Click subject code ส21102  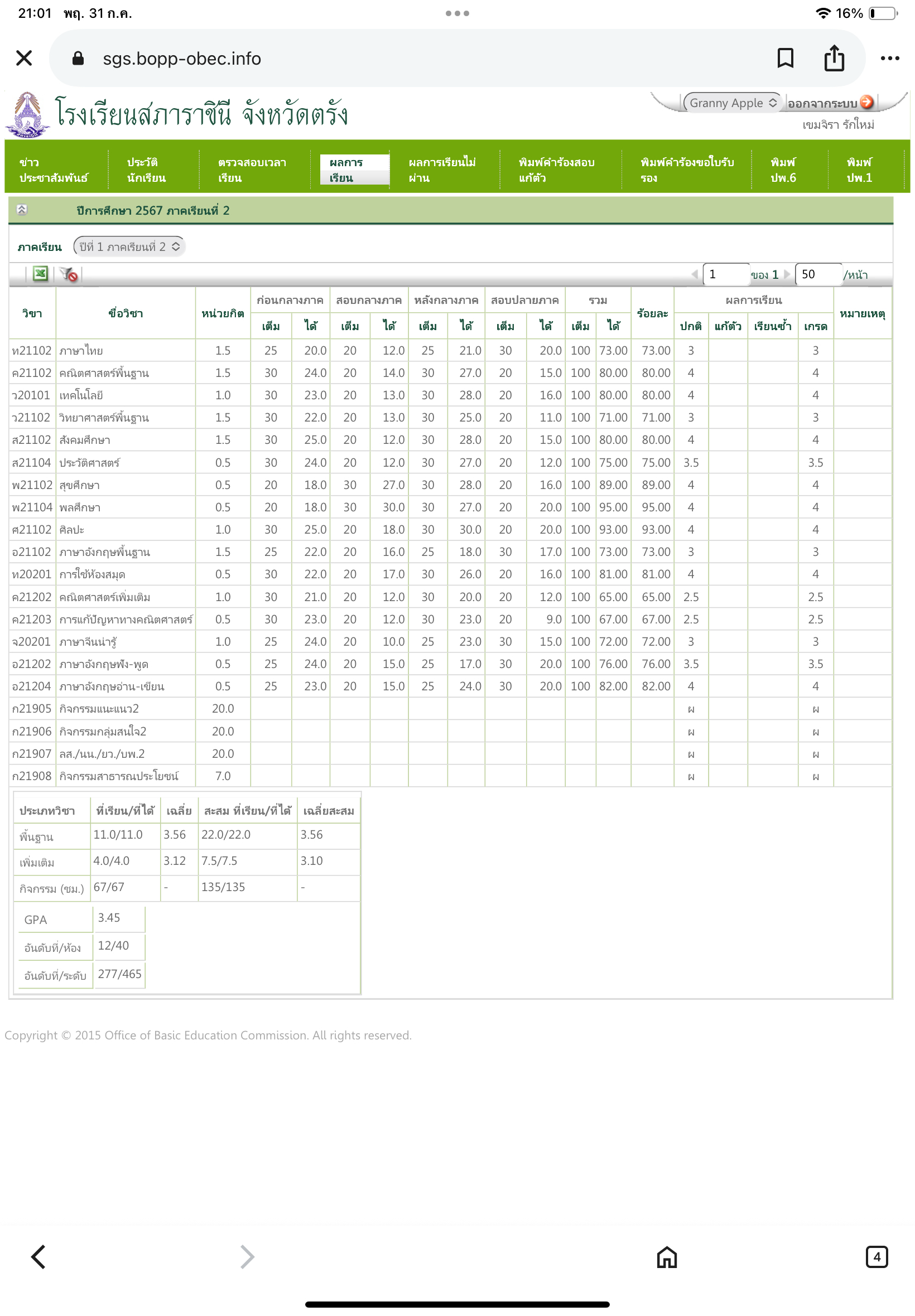click(32, 440)
